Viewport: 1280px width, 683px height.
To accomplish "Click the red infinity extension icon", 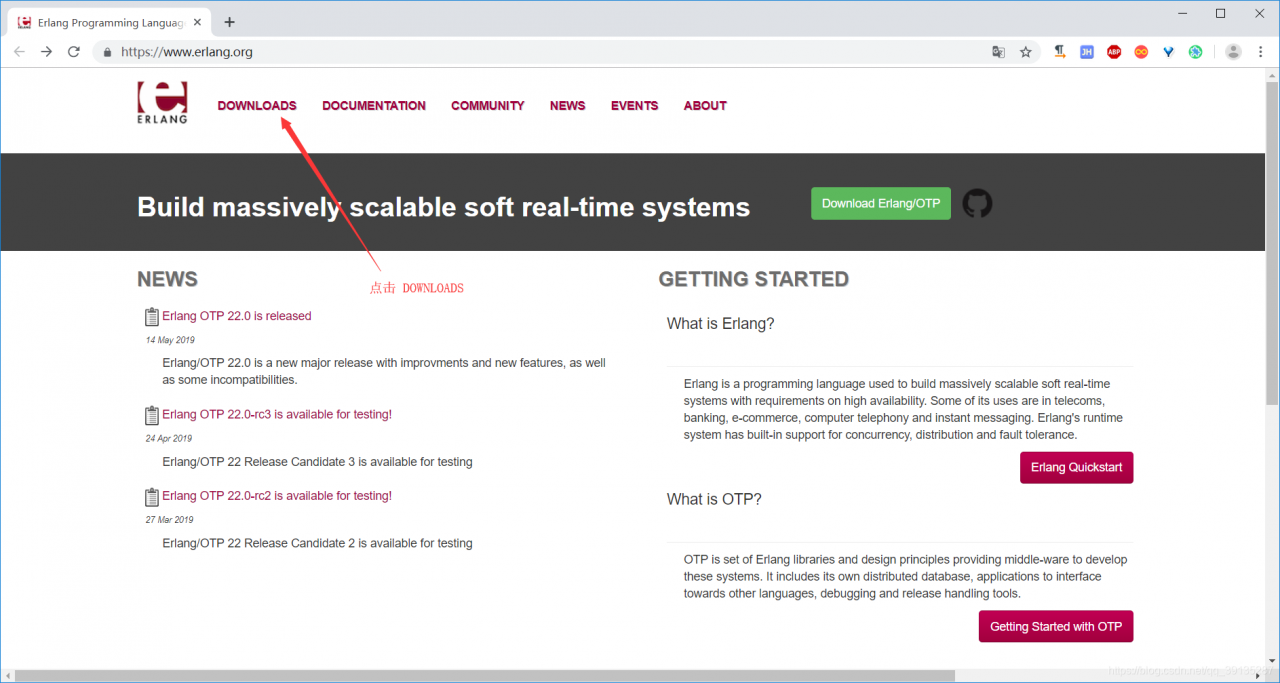I will click(x=1141, y=52).
